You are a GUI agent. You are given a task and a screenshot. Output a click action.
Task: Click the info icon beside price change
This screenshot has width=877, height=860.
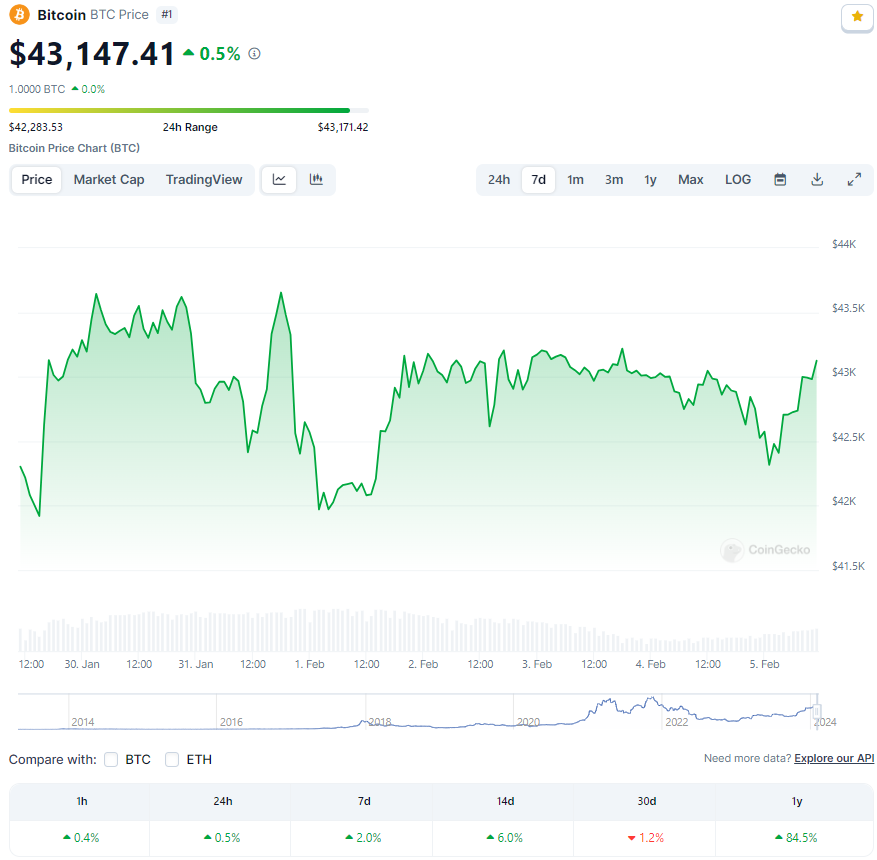click(253, 54)
